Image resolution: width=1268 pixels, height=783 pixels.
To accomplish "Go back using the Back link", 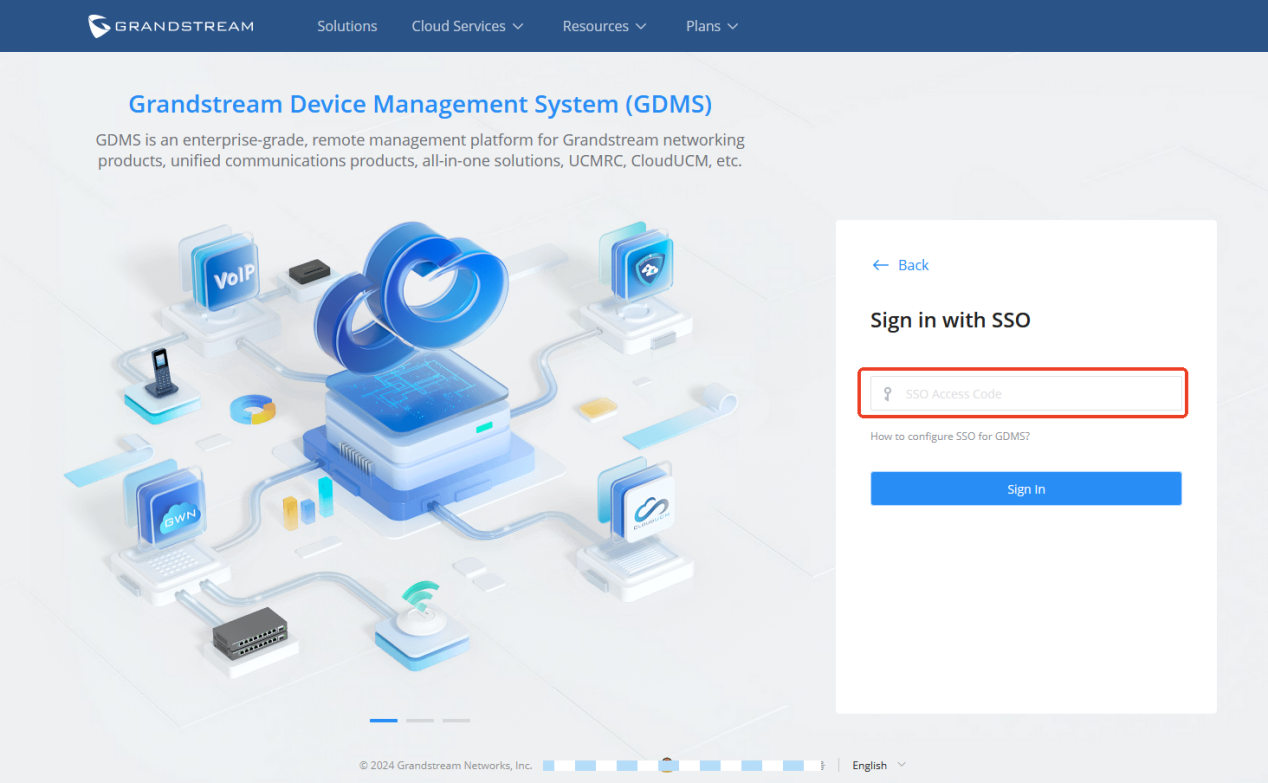I will pyautogui.click(x=900, y=265).
